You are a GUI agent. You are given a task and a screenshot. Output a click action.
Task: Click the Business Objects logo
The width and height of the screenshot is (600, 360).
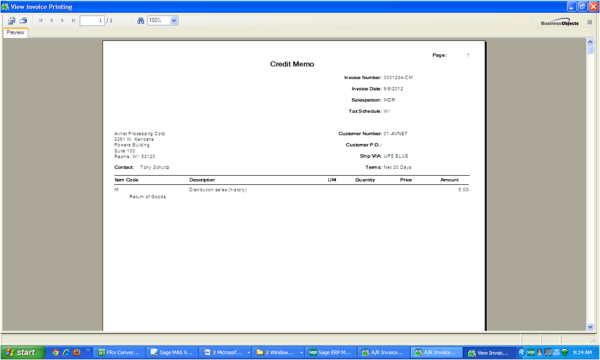(x=560, y=23)
